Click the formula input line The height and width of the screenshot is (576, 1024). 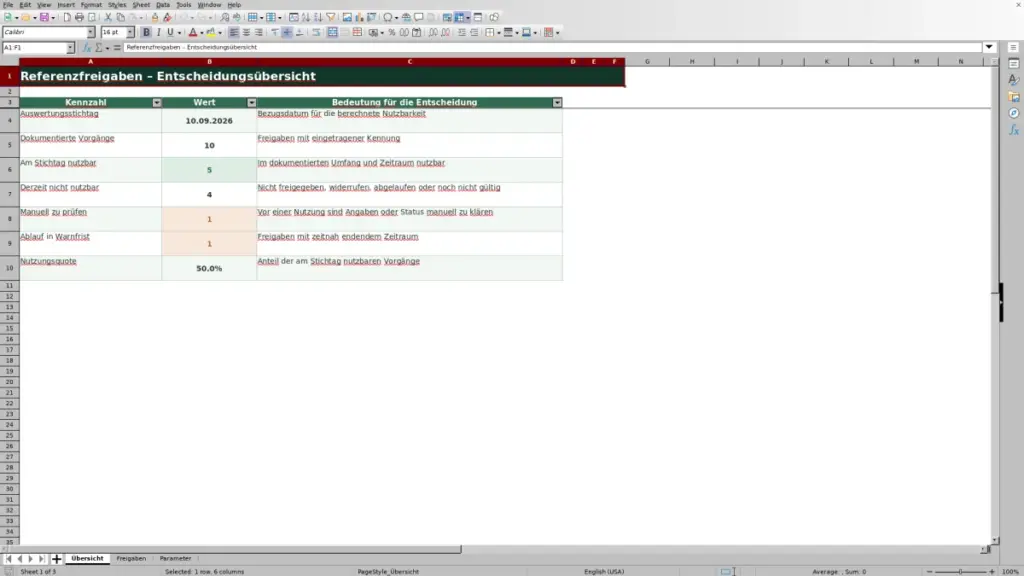tap(552, 48)
